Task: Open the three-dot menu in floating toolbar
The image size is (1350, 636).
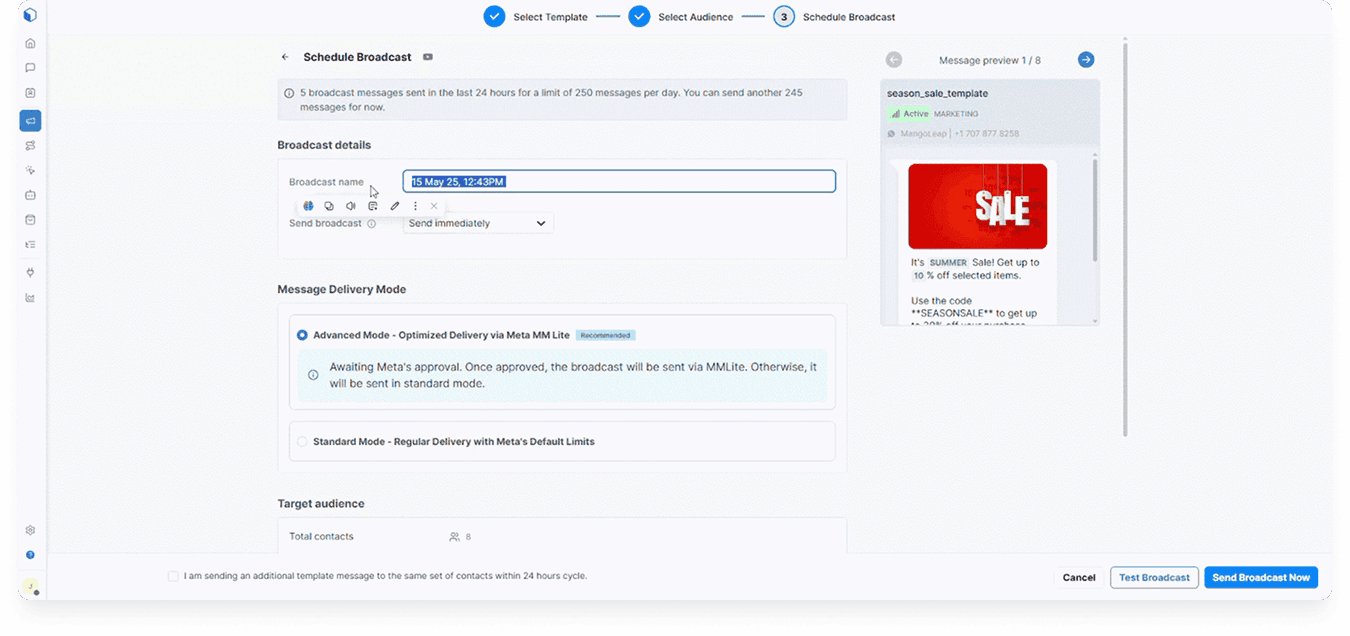Action: point(415,206)
